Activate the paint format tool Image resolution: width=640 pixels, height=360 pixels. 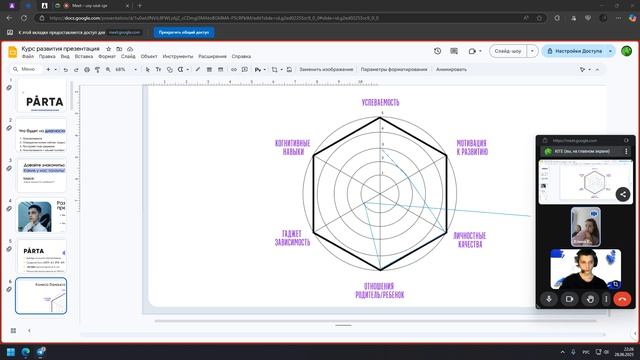[98, 70]
